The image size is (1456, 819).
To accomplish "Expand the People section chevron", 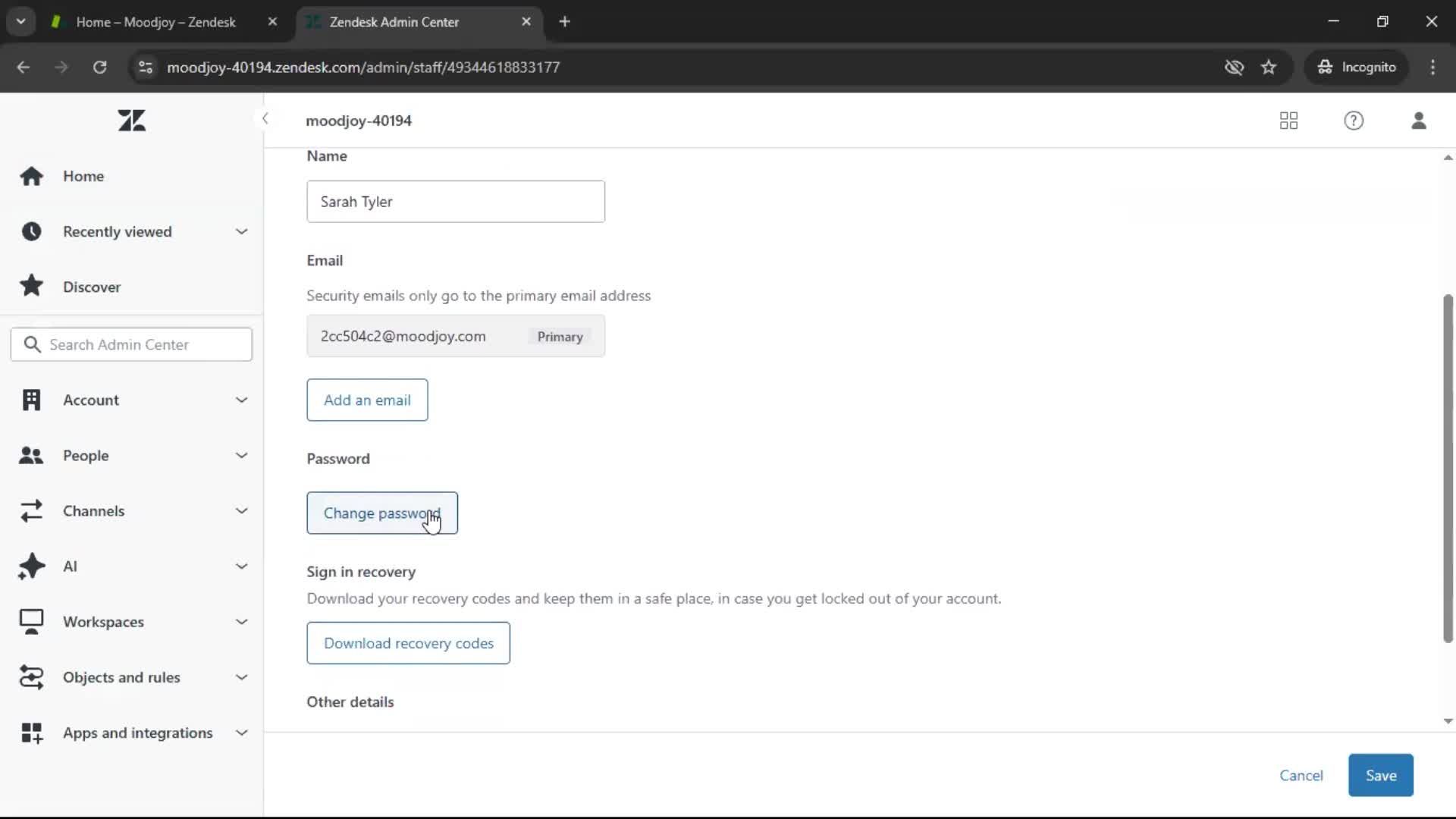I will point(241,455).
